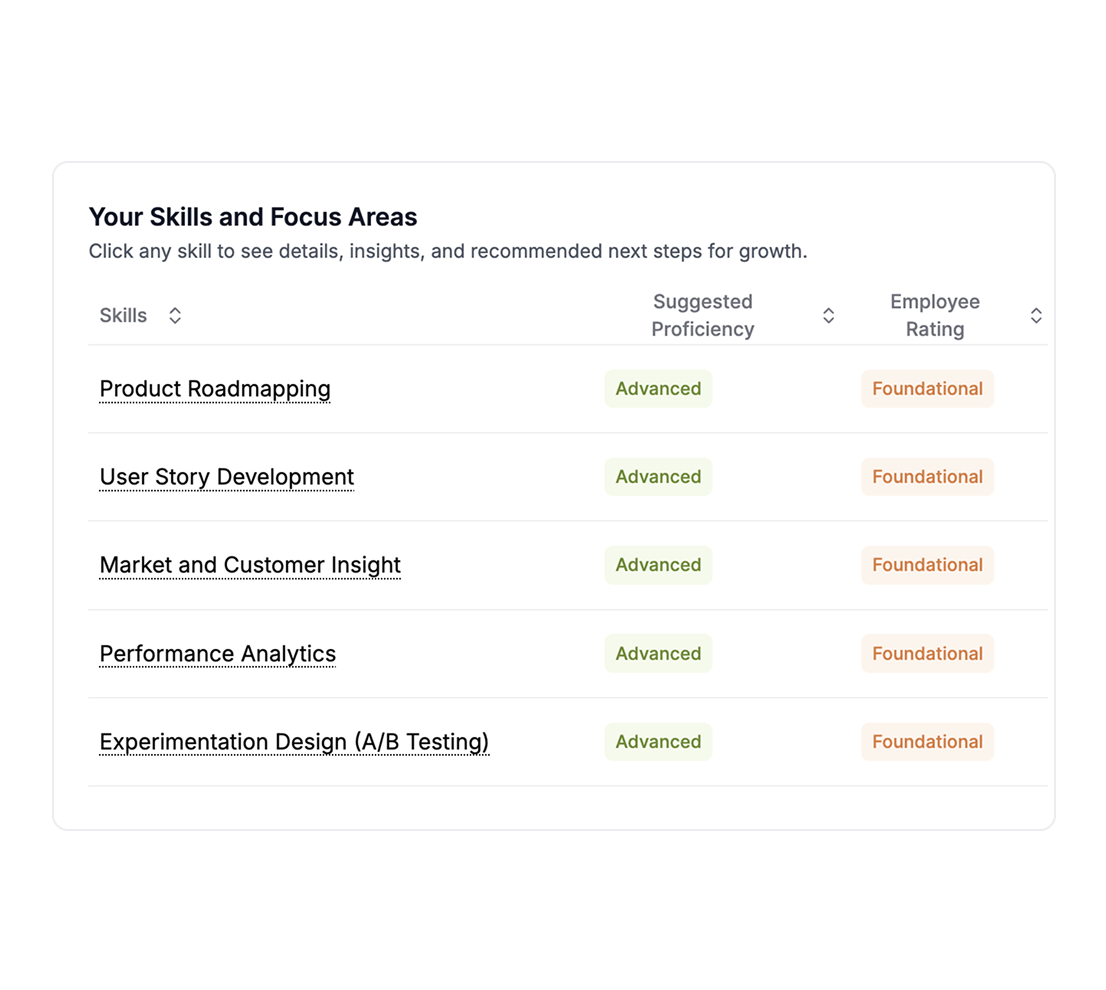Click sort arrows beside Suggested Proficiency
Viewport: 1106px width, 990px height.
(x=828, y=316)
